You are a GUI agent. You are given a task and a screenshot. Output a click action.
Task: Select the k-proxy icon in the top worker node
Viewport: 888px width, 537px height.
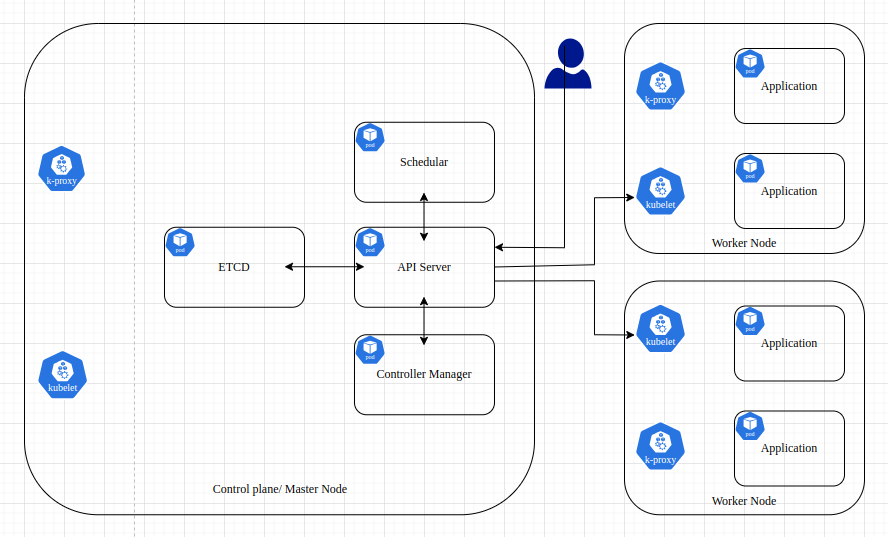pos(660,87)
